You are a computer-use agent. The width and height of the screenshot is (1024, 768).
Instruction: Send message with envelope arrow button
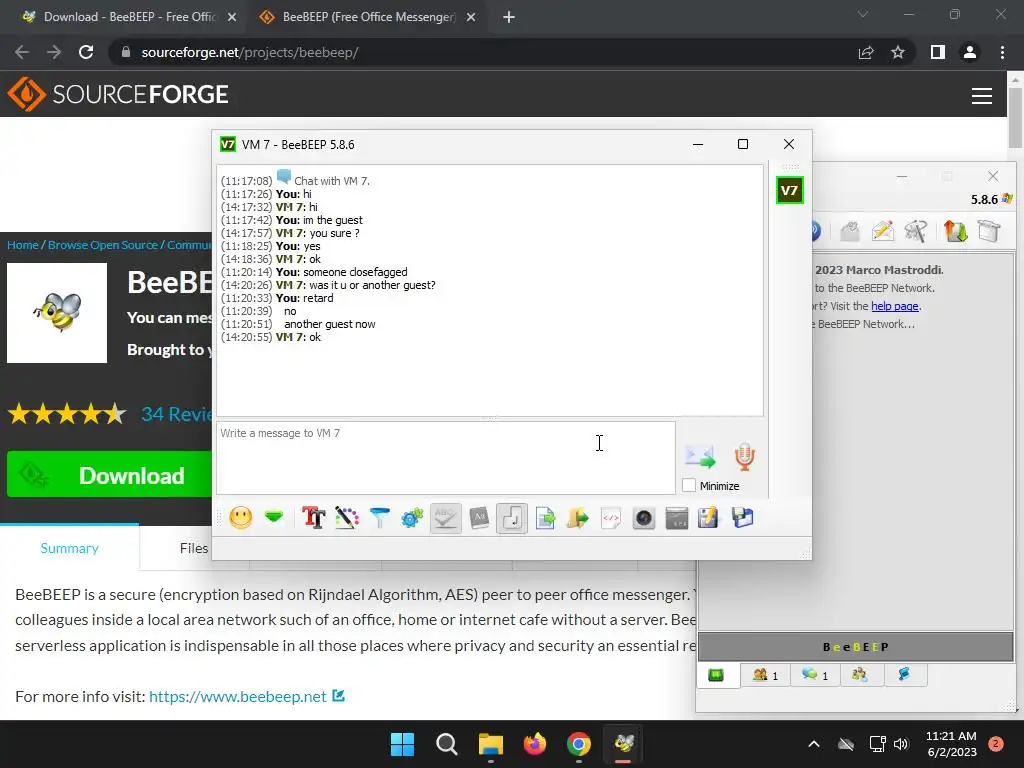click(x=700, y=457)
